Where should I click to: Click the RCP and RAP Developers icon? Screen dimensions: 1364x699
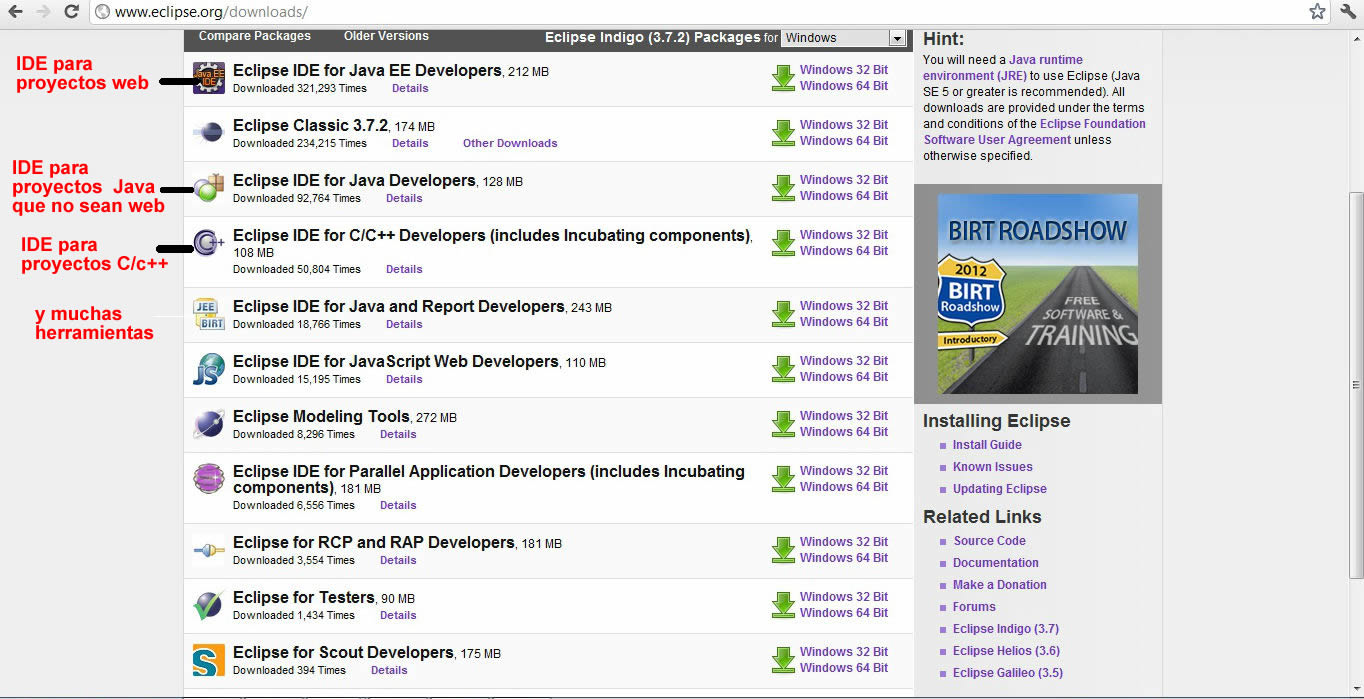pyautogui.click(x=208, y=550)
